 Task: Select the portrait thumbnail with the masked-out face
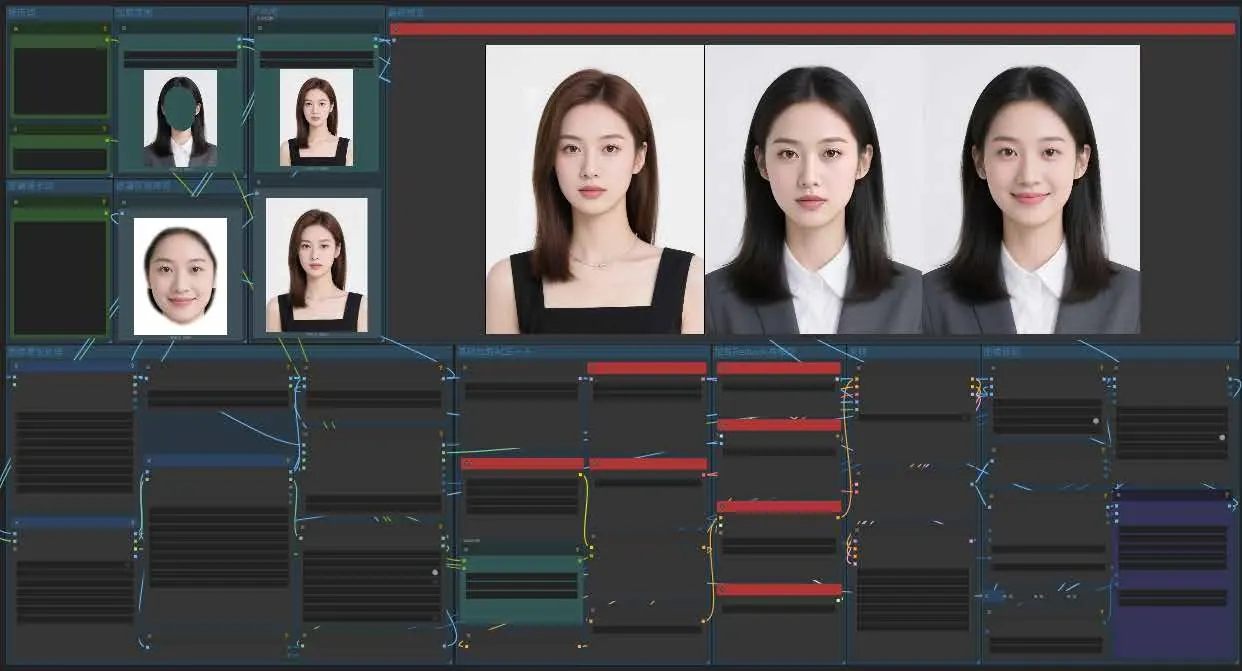180,118
